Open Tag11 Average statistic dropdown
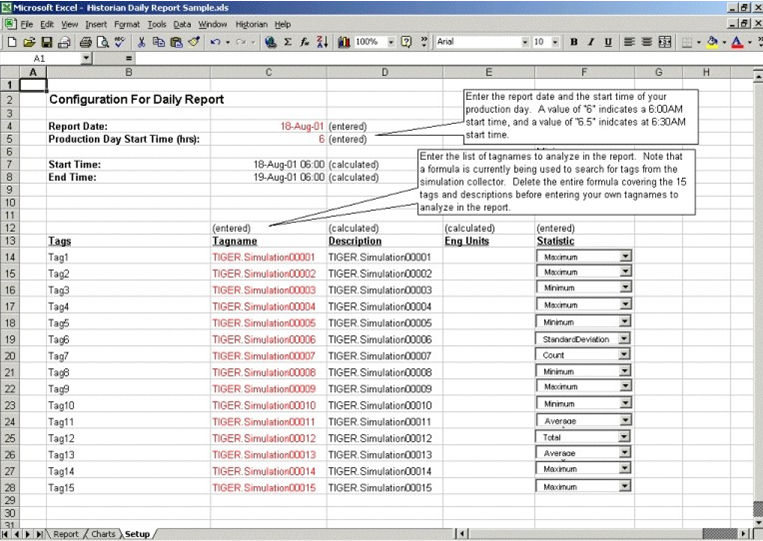Image resolution: width=763 pixels, height=541 pixels. click(625, 420)
